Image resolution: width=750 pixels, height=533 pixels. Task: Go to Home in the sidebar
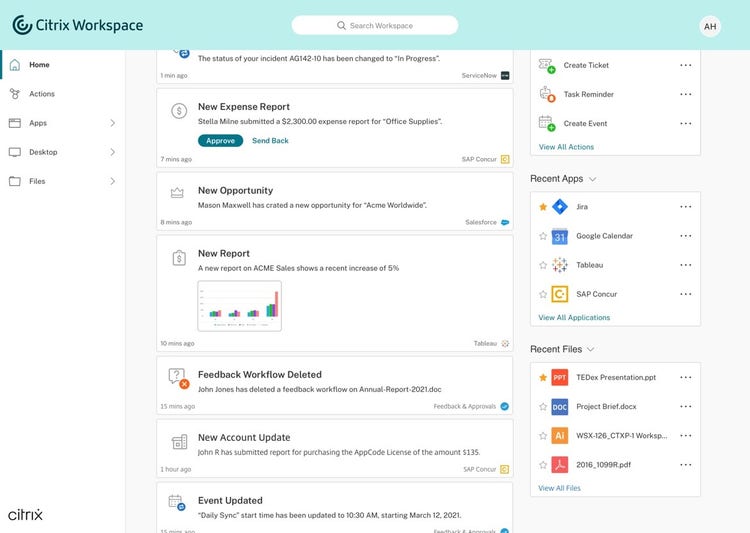(x=62, y=65)
